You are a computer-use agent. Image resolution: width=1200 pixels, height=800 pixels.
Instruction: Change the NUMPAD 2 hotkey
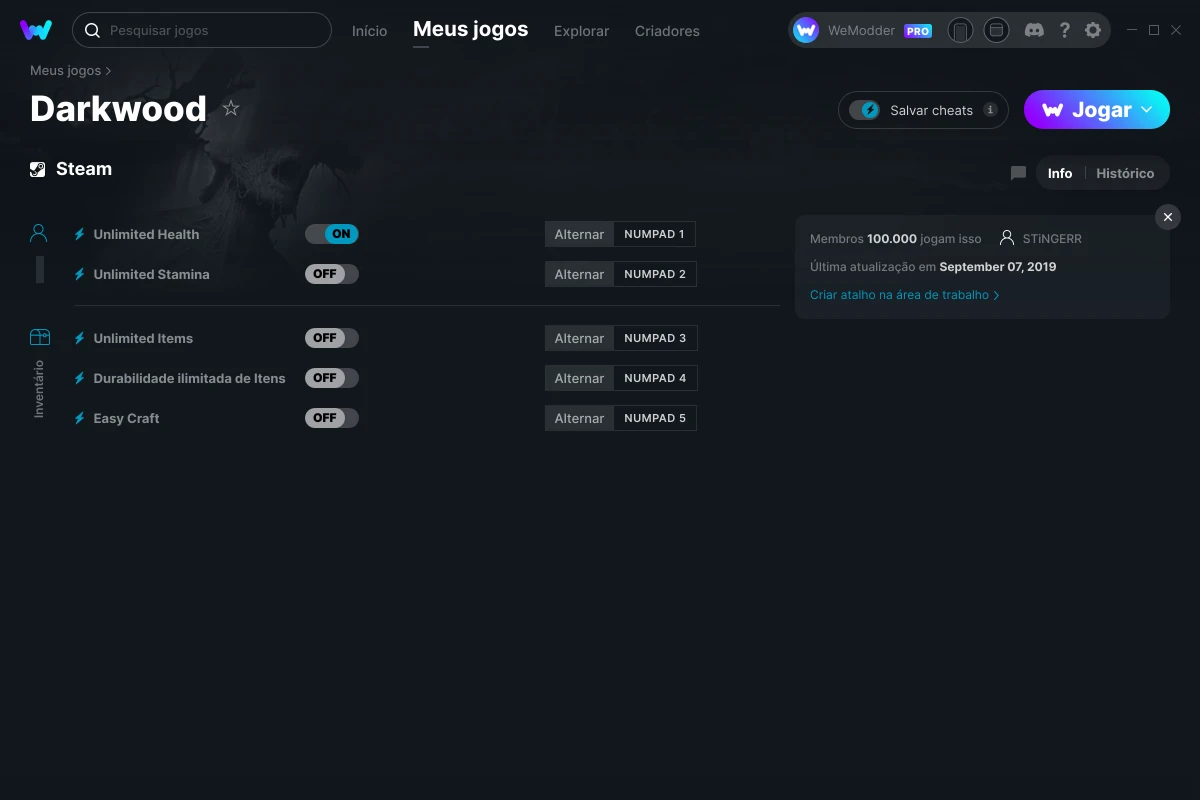pos(655,274)
